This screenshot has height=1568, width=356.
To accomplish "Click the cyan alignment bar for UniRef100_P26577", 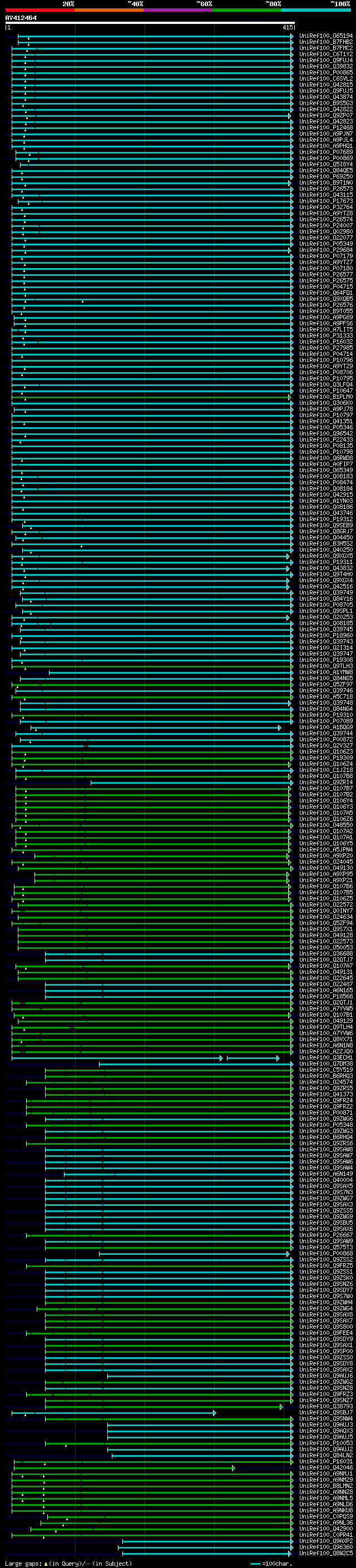I will coord(152,275).
